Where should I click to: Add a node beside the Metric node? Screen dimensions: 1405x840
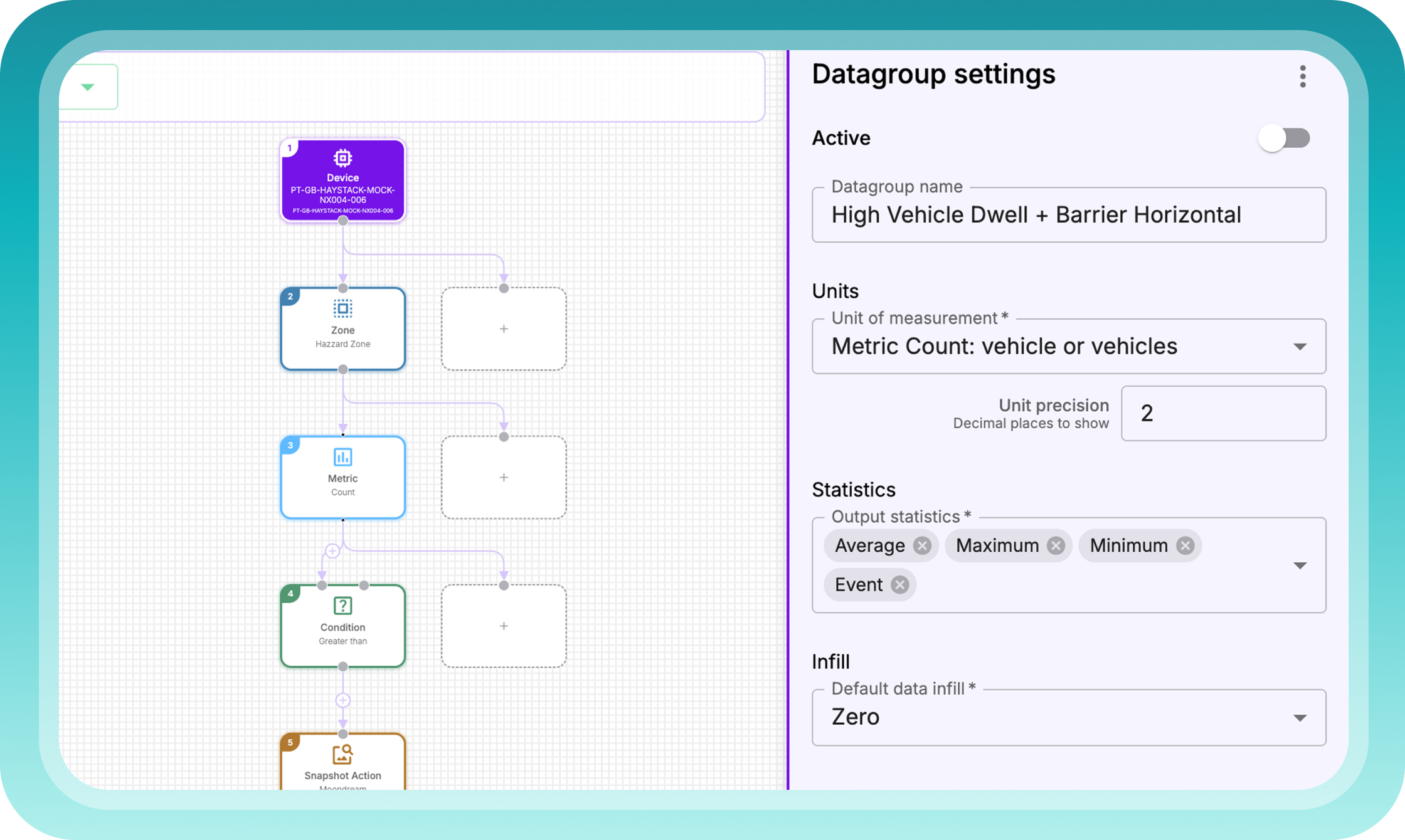tap(504, 478)
